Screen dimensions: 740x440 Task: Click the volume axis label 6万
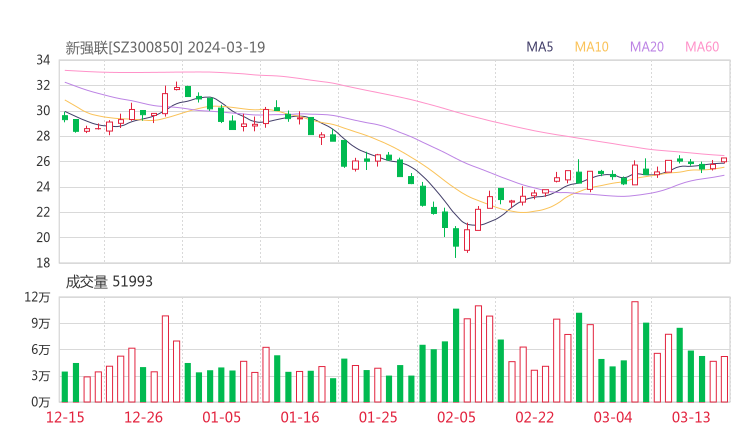pos(41,350)
